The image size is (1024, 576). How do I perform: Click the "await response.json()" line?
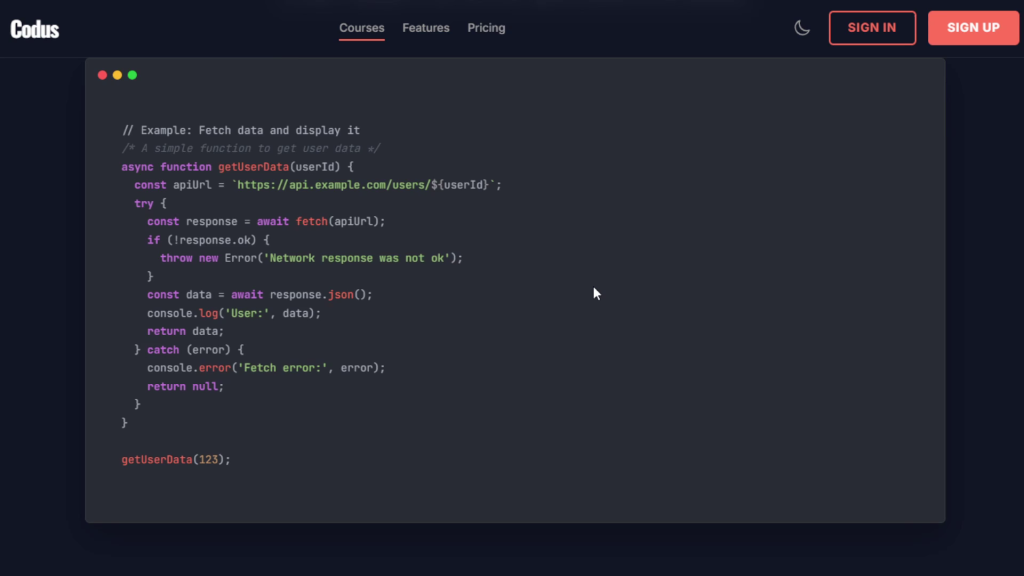260,295
